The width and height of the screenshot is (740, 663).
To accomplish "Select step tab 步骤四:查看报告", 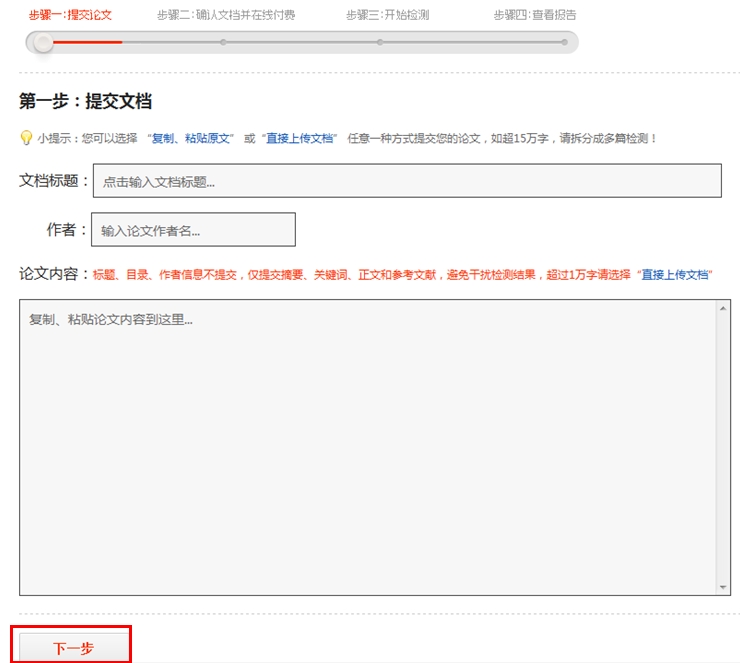I will click(535, 15).
